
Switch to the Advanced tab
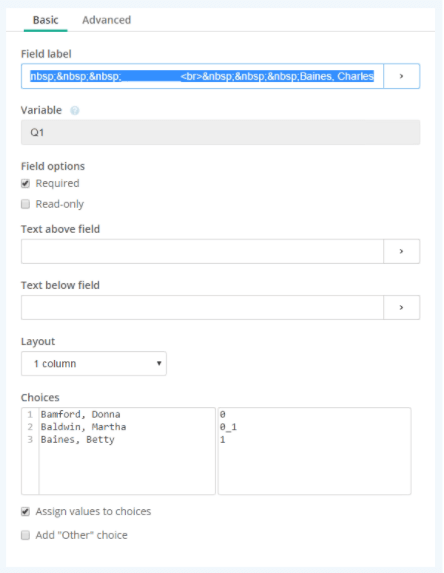tap(106, 20)
